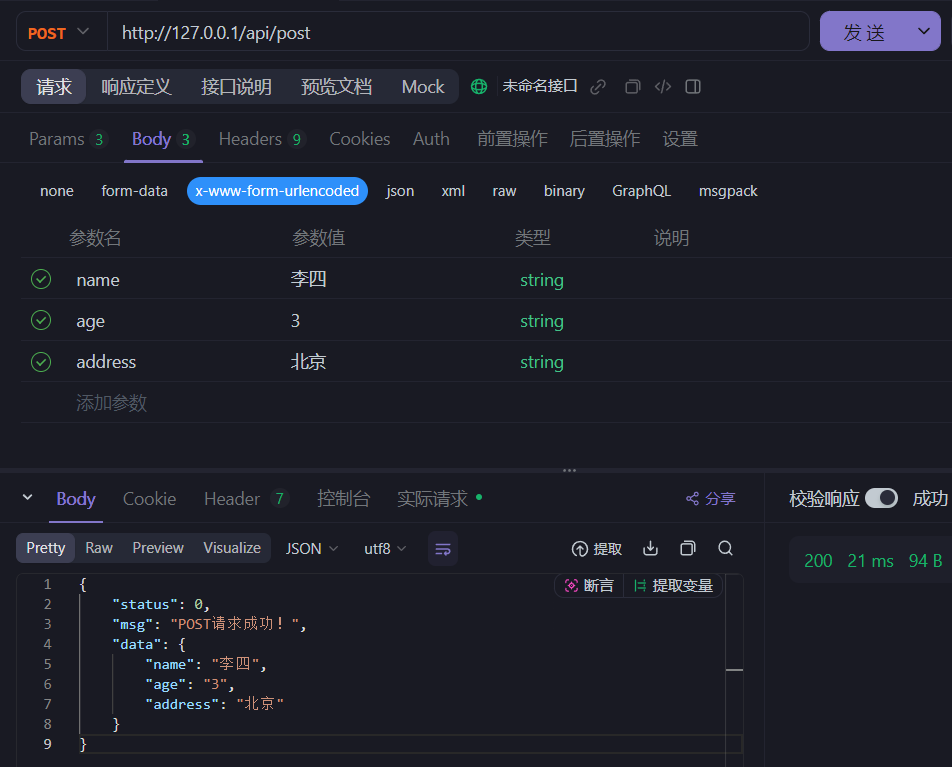
Task: Switch response view to Preview
Action: pyautogui.click(x=158, y=548)
